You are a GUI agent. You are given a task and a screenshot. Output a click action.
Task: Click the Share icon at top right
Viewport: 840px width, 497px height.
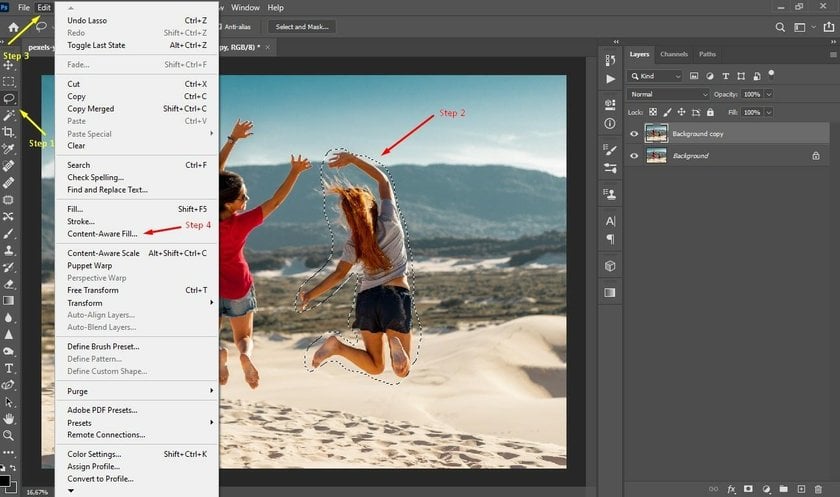[828, 27]
